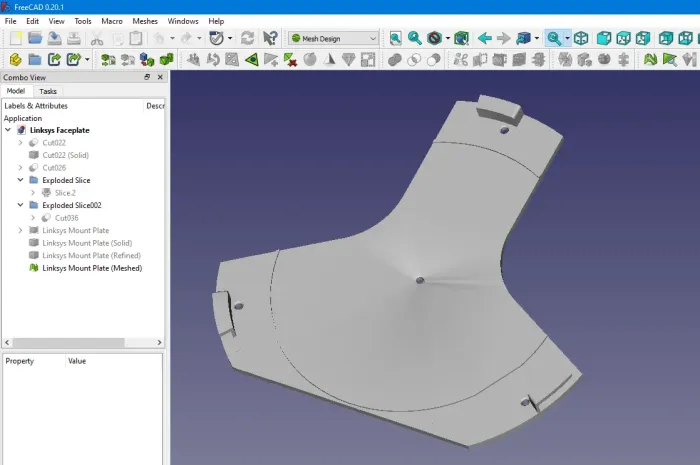Open the Macro menu
Screen dimensions: 700x465
tap(112, 21)
